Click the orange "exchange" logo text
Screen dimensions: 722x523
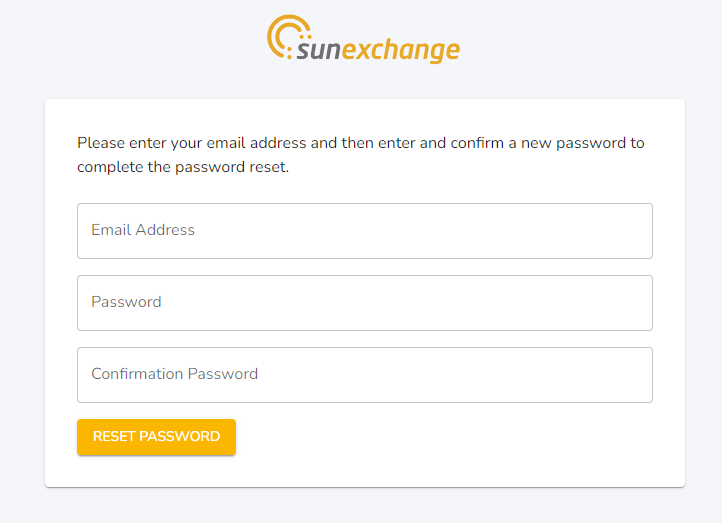pos(400,50)
